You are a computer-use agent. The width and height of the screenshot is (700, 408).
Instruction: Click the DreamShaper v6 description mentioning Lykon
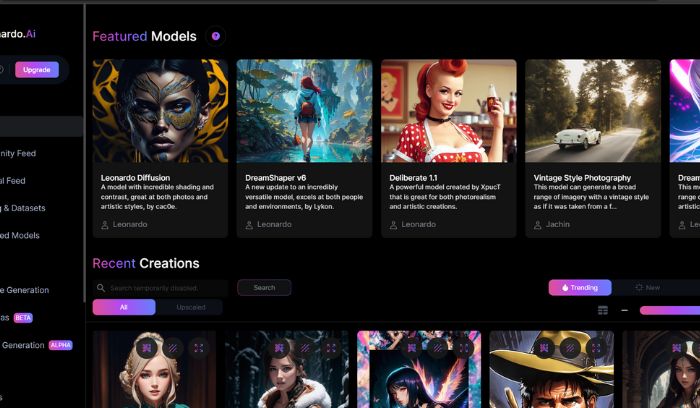(x=304, y=197)
